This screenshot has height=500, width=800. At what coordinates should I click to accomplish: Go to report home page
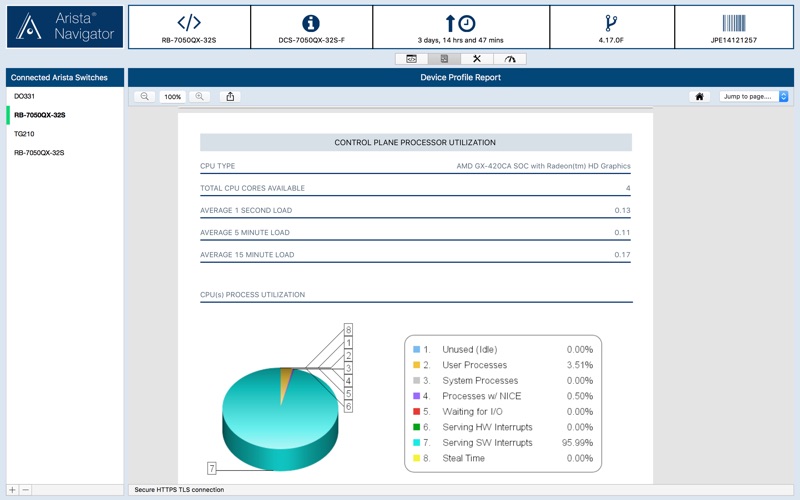coord(699,96)
